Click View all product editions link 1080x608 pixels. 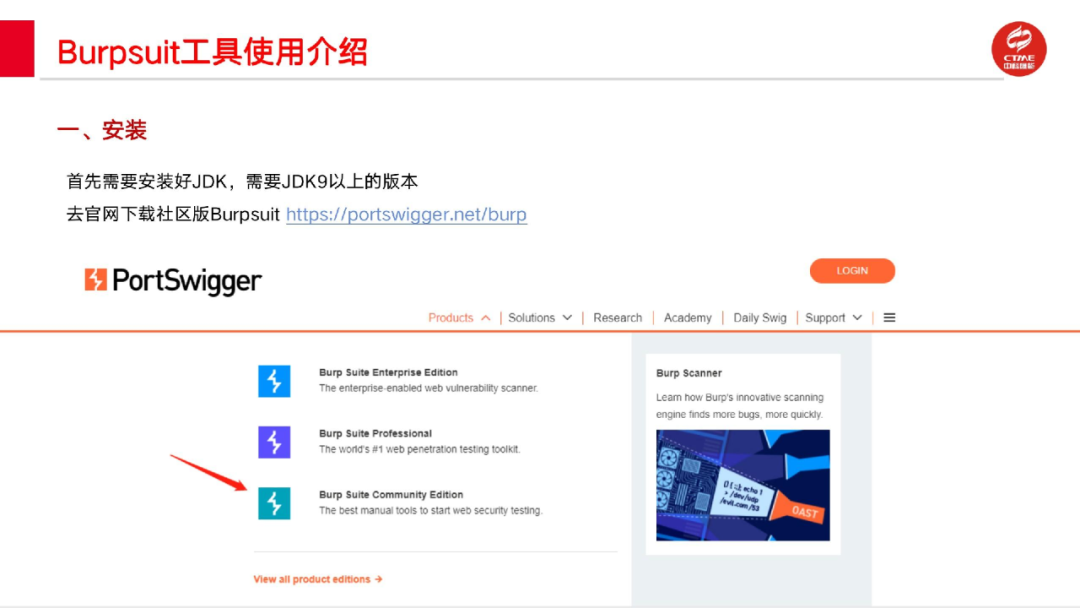318,579
